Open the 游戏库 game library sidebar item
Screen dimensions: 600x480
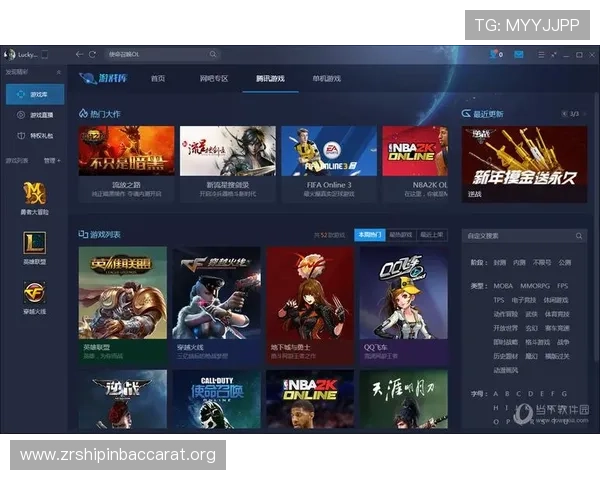tap(34, 94)
